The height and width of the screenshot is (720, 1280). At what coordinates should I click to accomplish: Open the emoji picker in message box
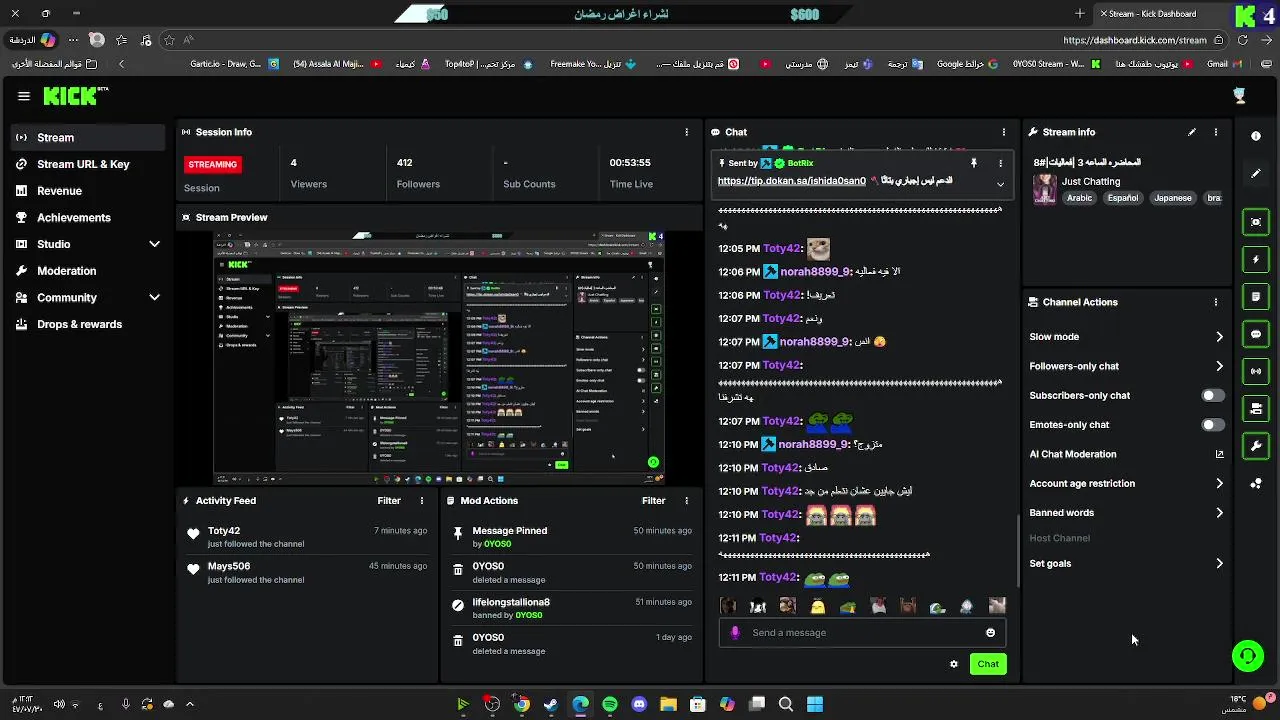(991, 632)
